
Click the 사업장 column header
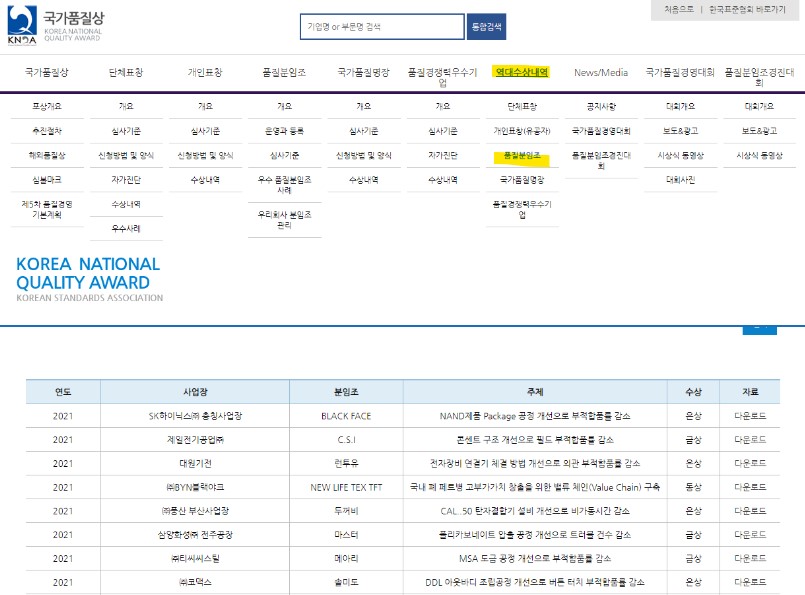pos(195,392)
